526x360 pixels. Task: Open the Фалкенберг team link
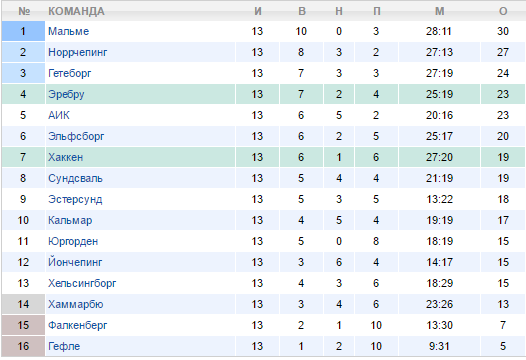77,325
